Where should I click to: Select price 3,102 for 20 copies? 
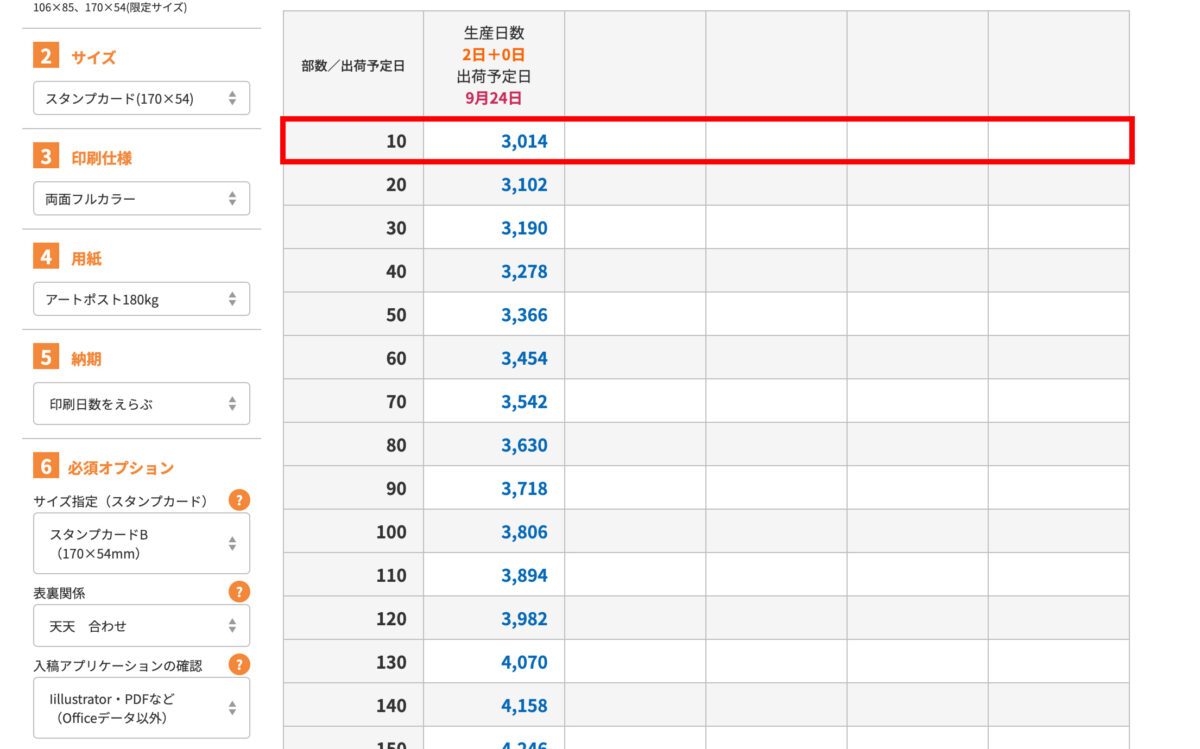pos(524,185)
